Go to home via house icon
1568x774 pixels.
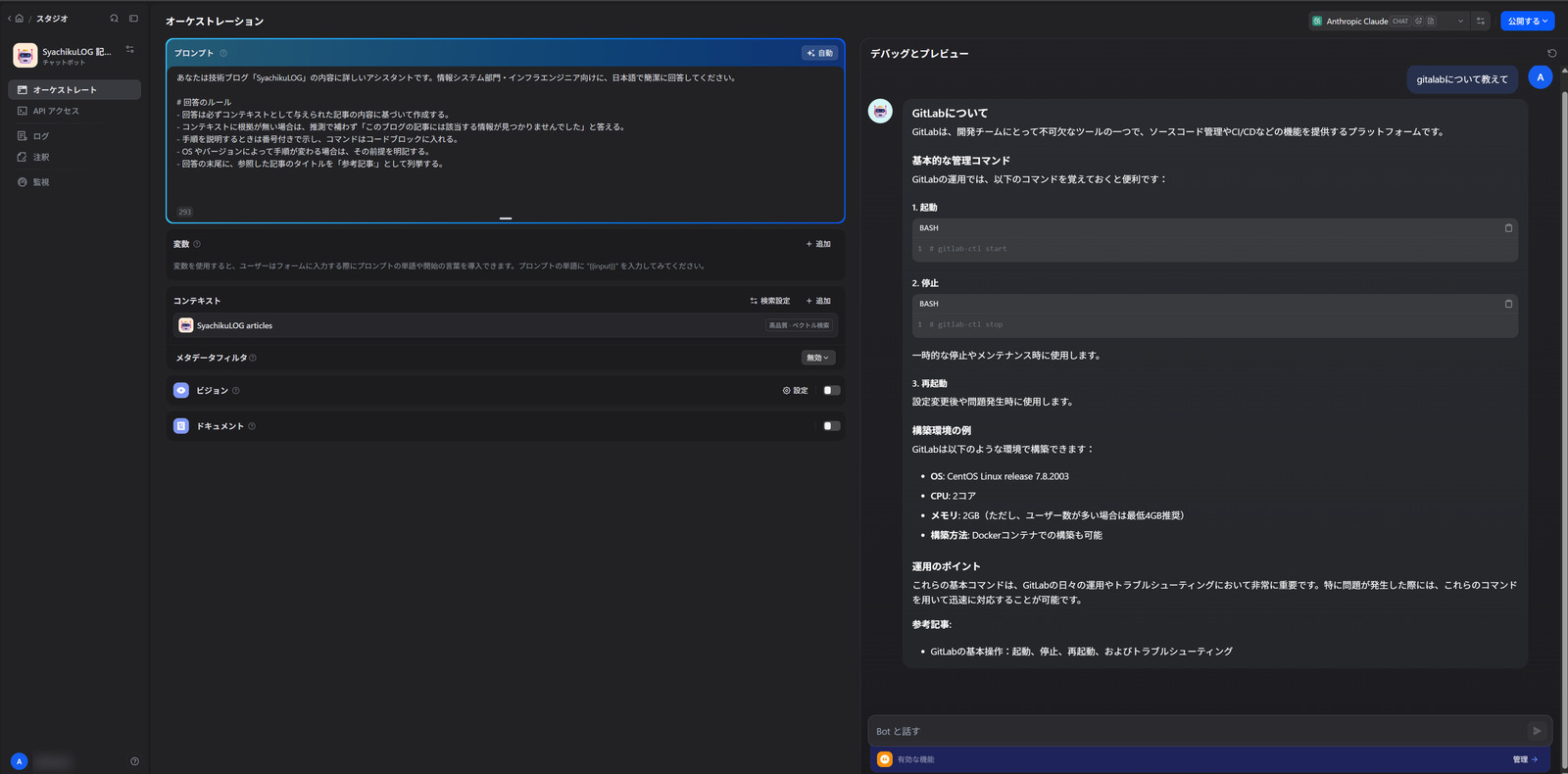[19, 19]
